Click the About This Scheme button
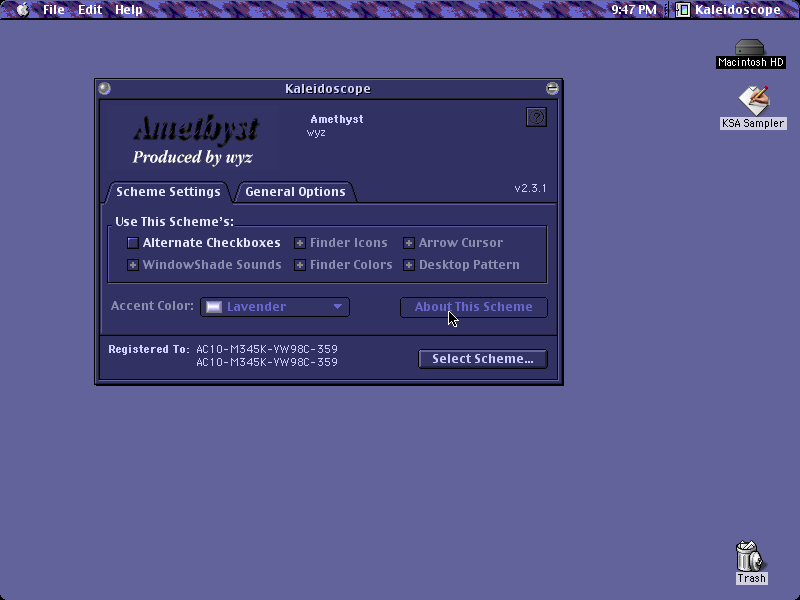The height and width of the screenshot is (600, 800). [x=473, y=307]
